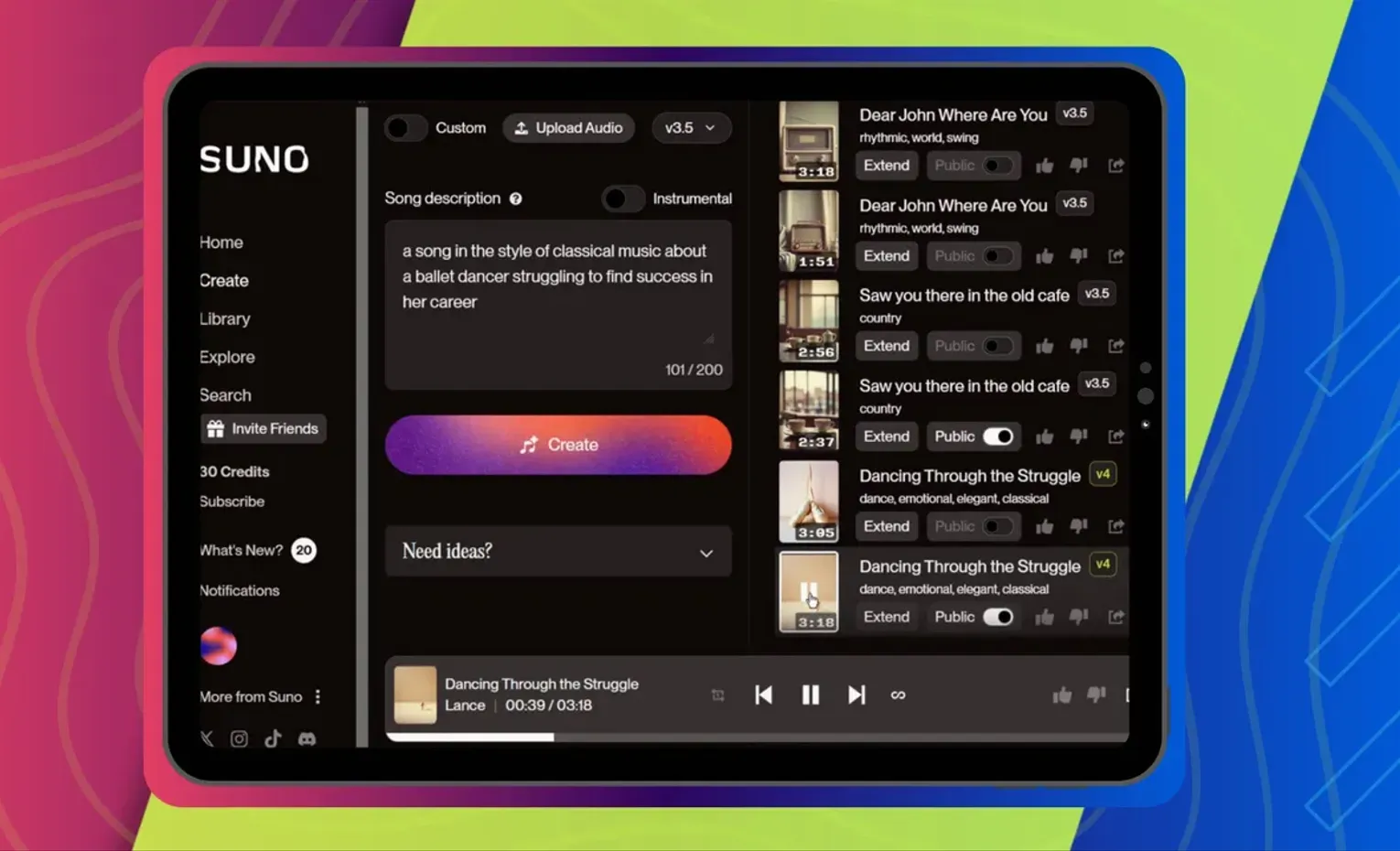Share the Dancing Through the Struggle 3:05 track

click(x=1115, y=526)
